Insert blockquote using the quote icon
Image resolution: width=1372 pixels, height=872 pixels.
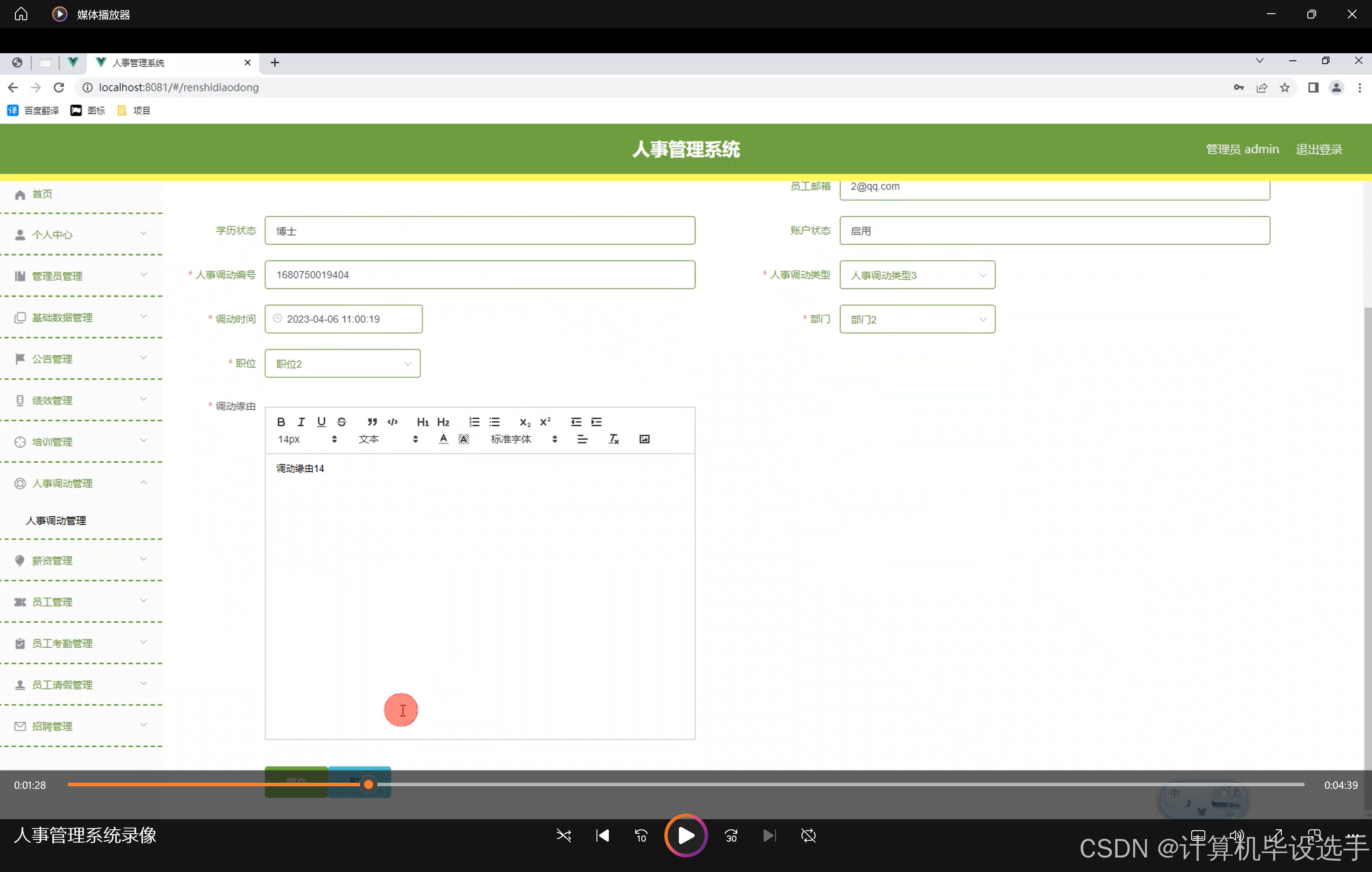click(x=372, y=422)
